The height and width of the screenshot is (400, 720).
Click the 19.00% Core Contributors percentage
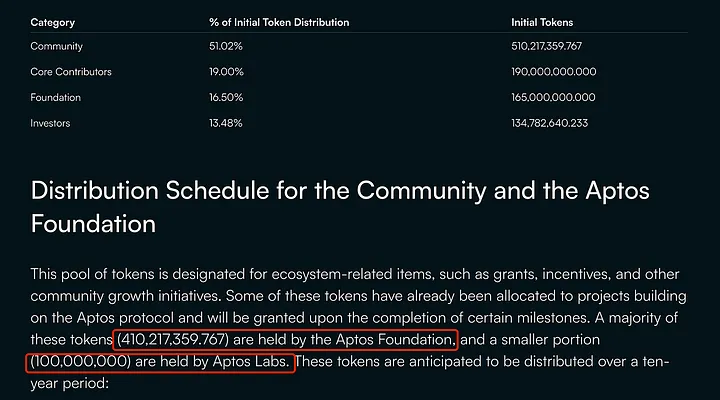pos(226,72)
